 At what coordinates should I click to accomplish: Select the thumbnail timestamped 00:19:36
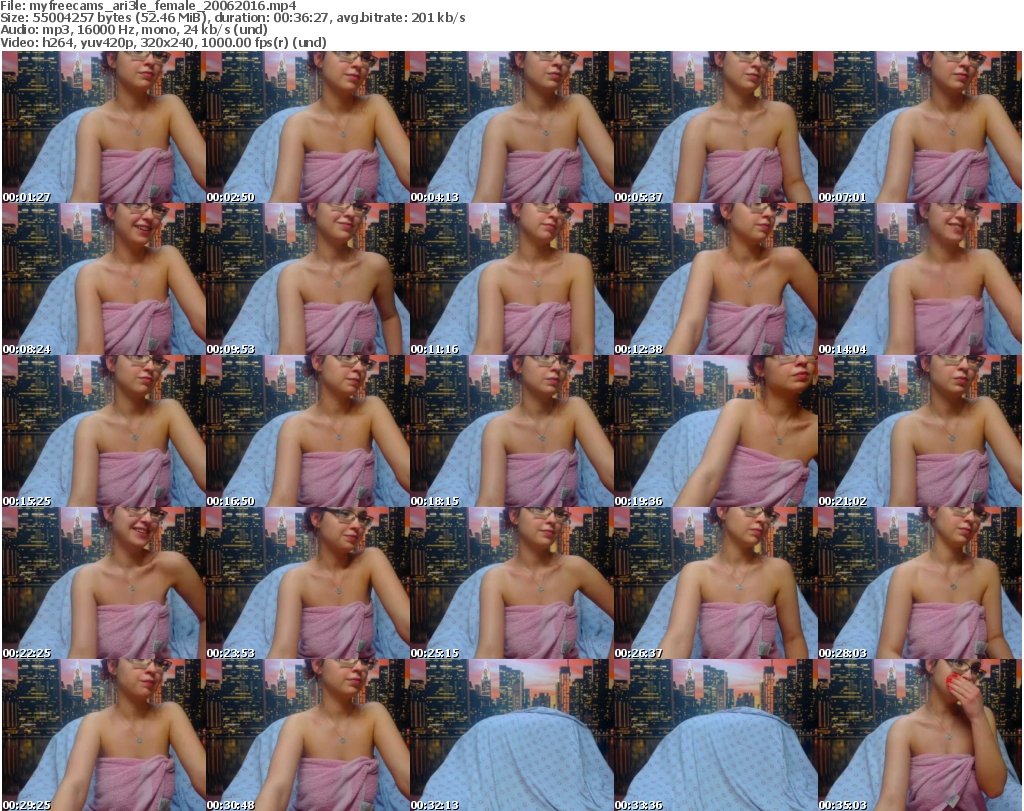click(x=715, y=431)
